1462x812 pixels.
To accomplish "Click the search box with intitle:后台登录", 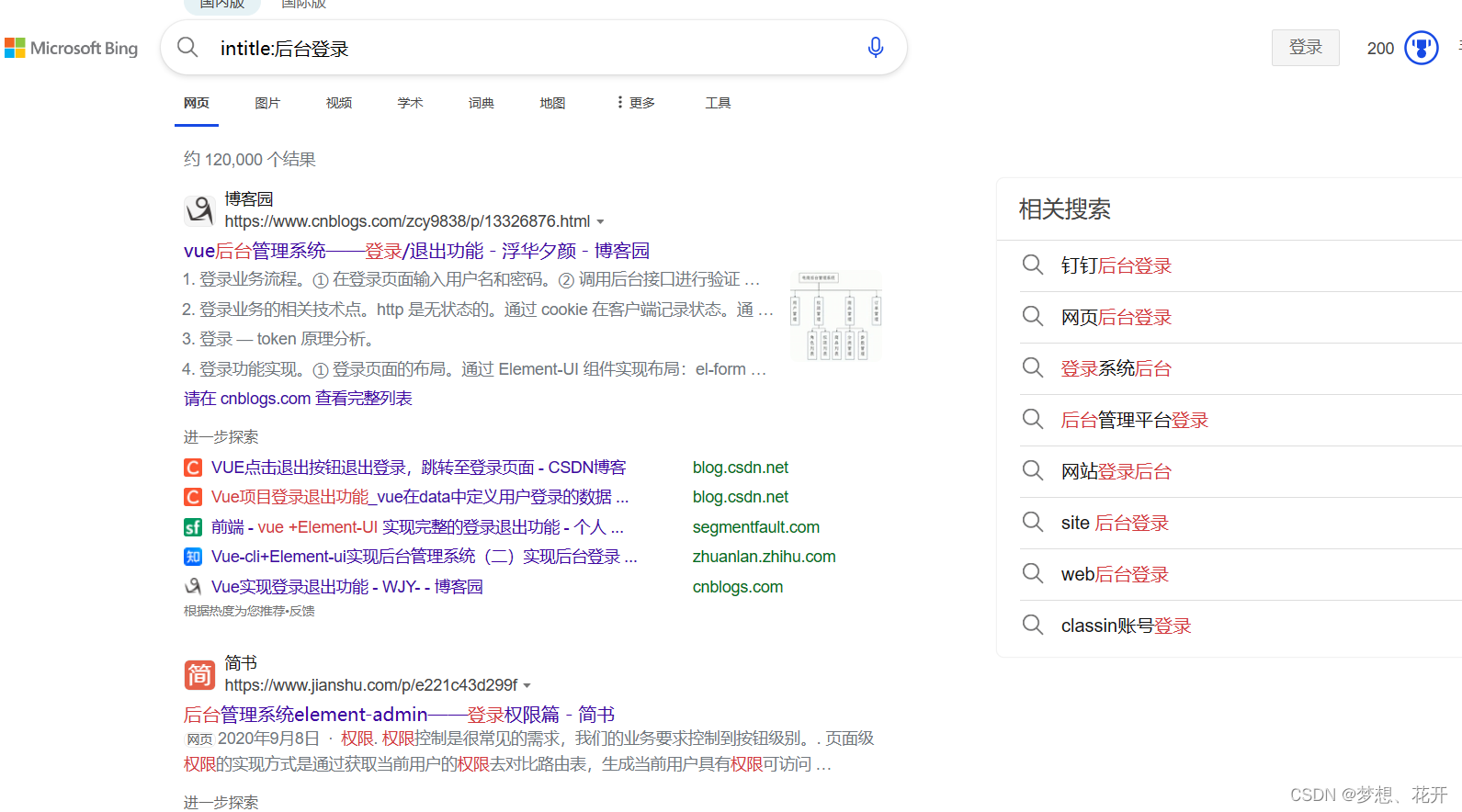I will point(533,48).
